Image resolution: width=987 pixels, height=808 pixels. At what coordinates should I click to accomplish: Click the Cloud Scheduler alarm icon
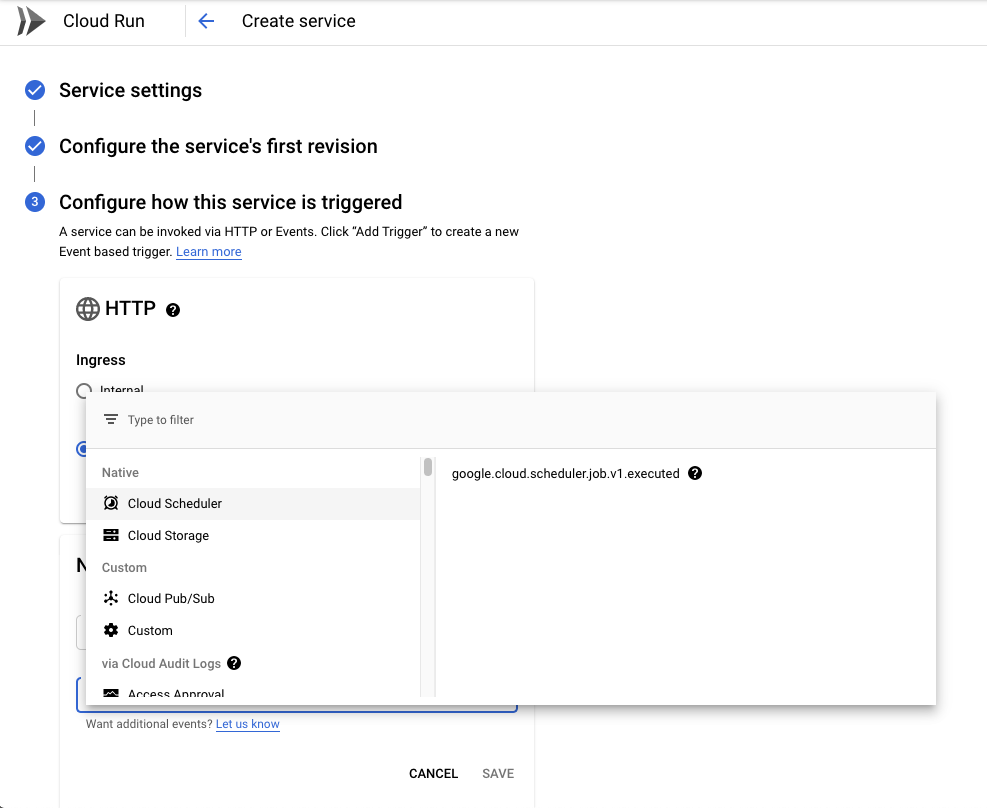coord(111,503)
